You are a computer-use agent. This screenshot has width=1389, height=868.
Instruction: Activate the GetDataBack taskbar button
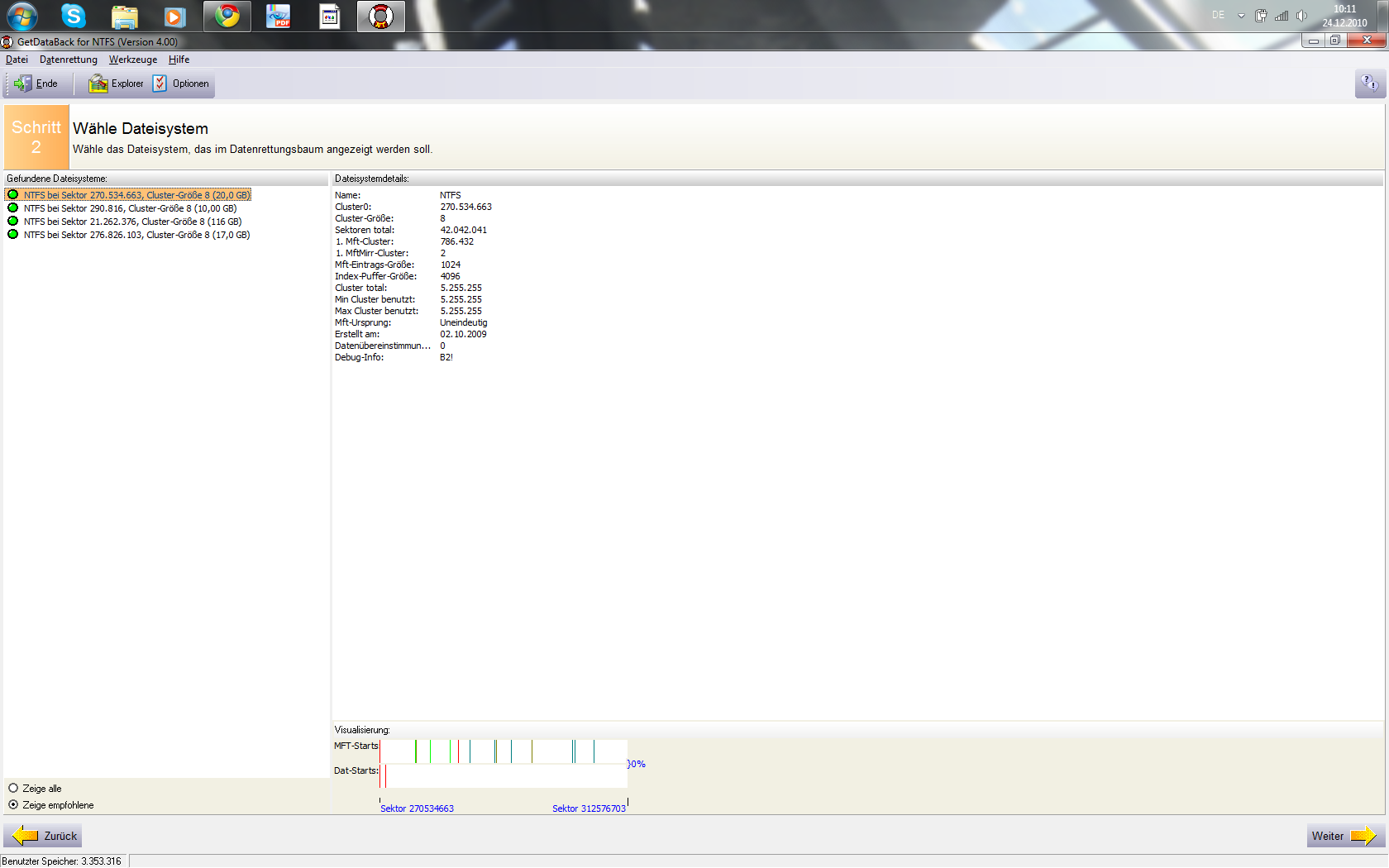pyautogui.click(x=381, y=16)
